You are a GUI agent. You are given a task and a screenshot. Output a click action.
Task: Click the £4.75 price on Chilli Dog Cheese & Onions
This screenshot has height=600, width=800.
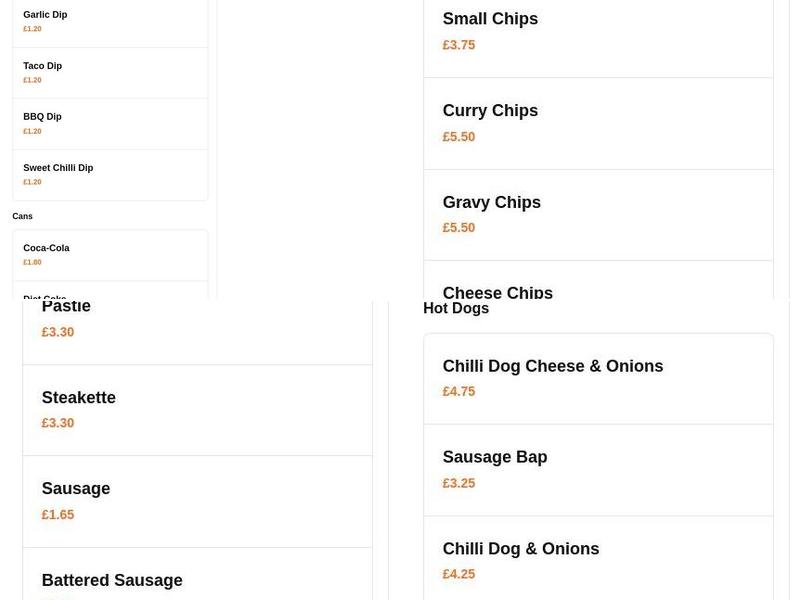coord(459,391)
